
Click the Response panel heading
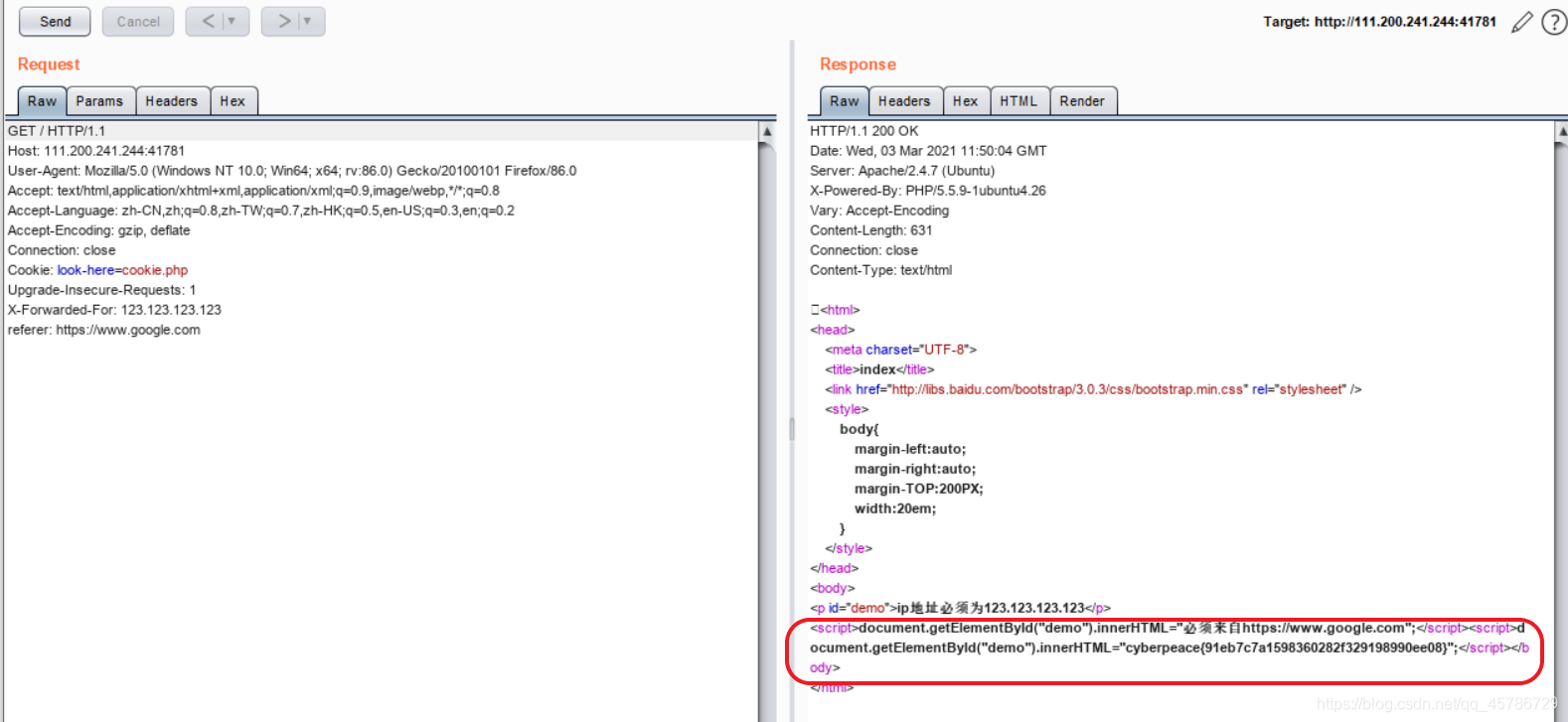(858, 65)
